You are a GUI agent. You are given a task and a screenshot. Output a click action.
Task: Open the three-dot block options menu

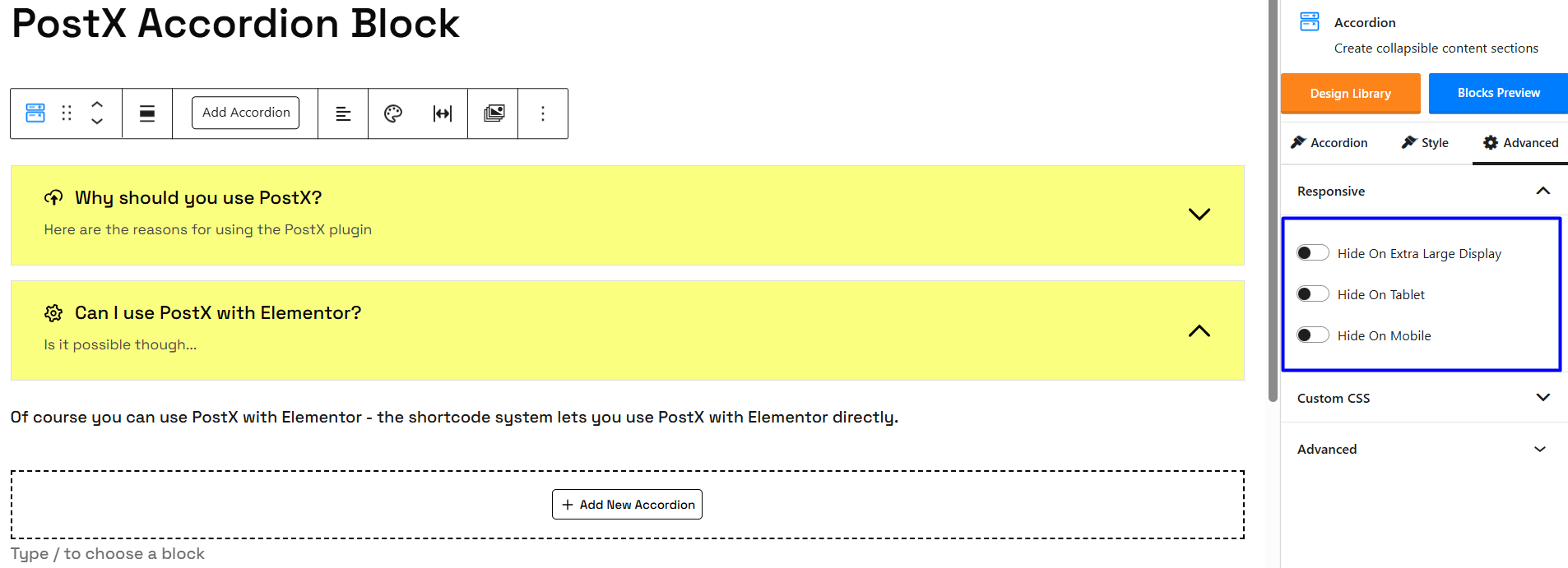pyautogui.click(x=543, y=113)
